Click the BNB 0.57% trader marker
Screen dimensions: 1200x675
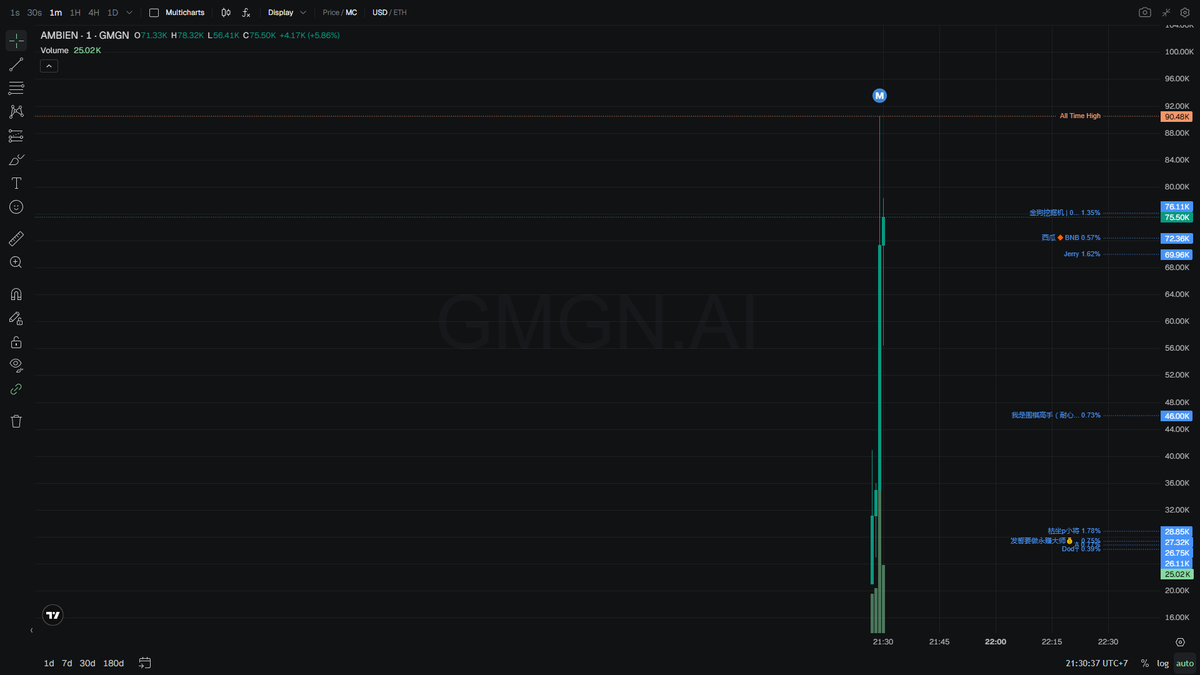coord(1071,238)
